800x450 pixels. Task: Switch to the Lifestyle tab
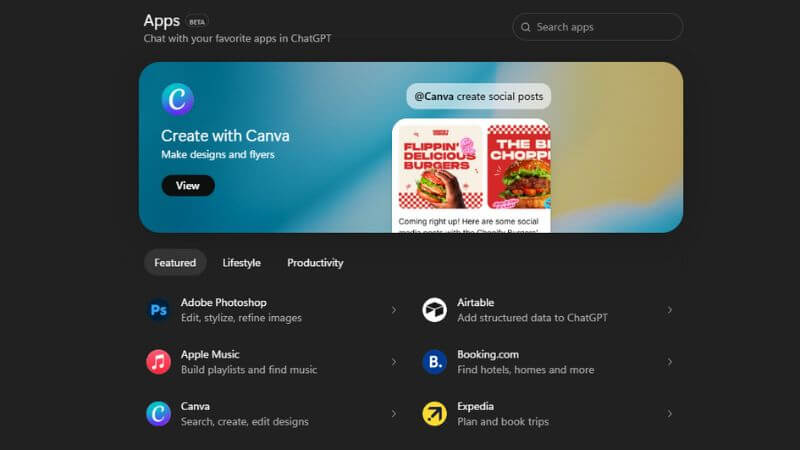(x=241, y=263)
